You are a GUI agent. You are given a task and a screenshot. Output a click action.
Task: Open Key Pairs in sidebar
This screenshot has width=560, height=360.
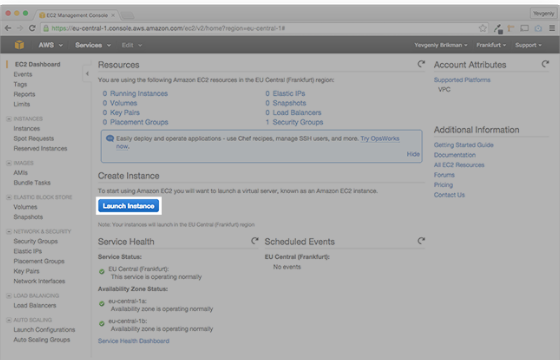(x=26, y=271)
